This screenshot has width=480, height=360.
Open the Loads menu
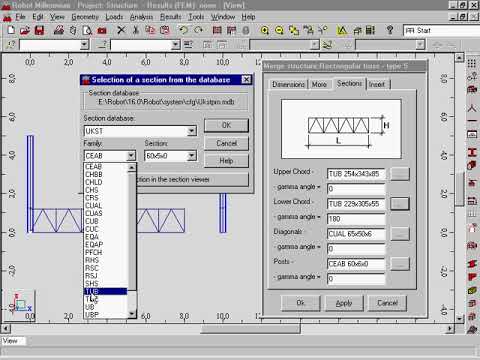(114, 17)
